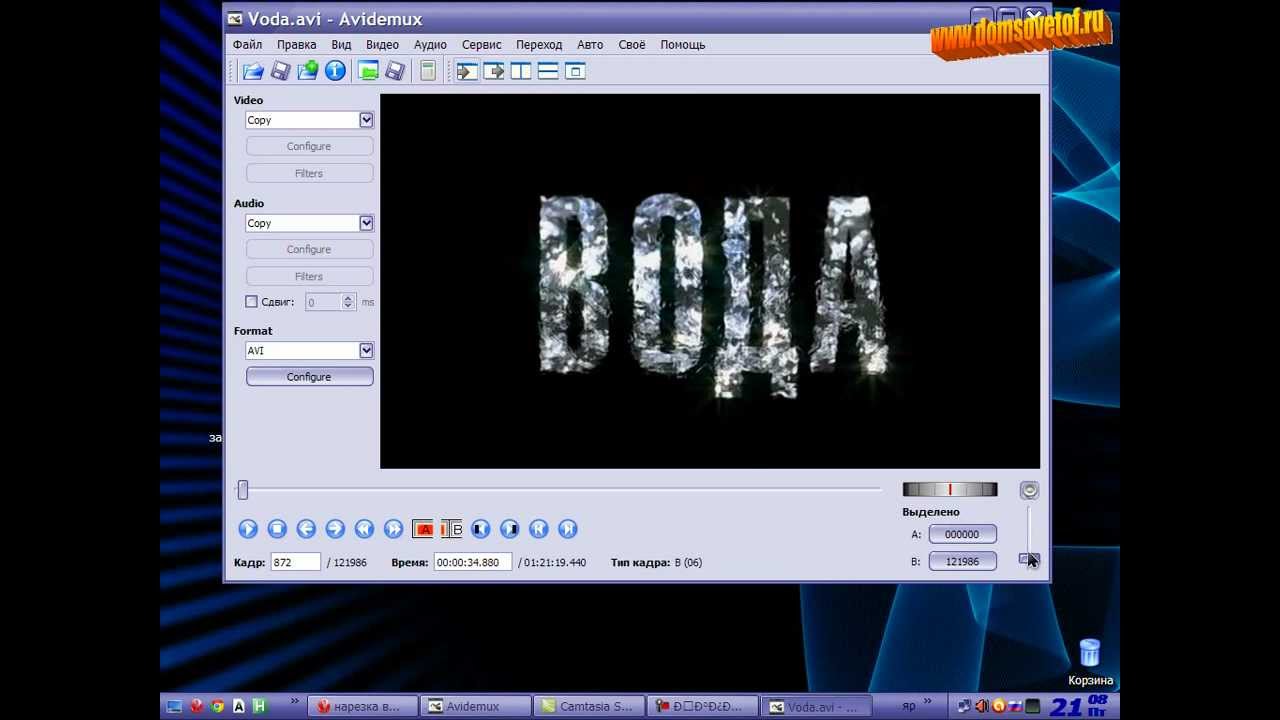
Task: Click the Format Configure button
Action: tap(310, 377)
